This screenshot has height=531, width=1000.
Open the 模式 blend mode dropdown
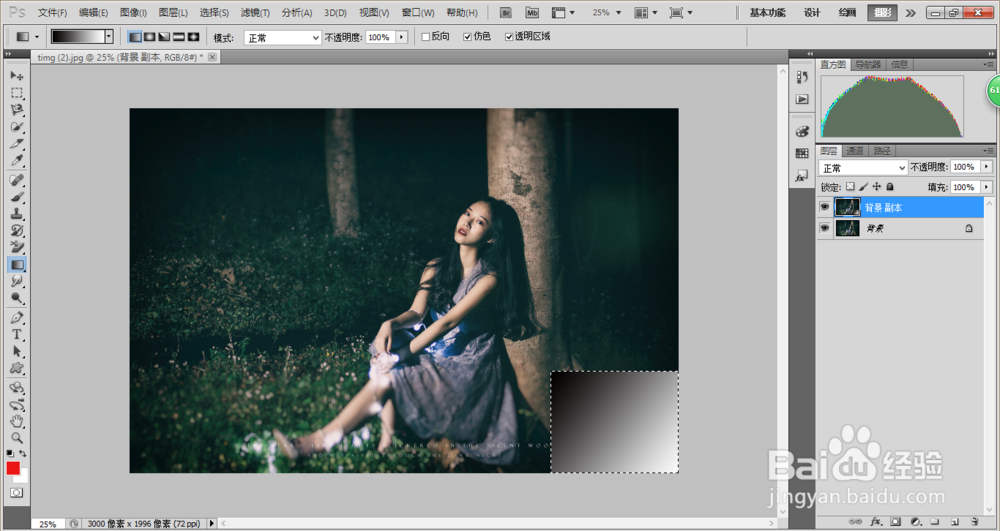pyautogui.click(x=282, y=38)
